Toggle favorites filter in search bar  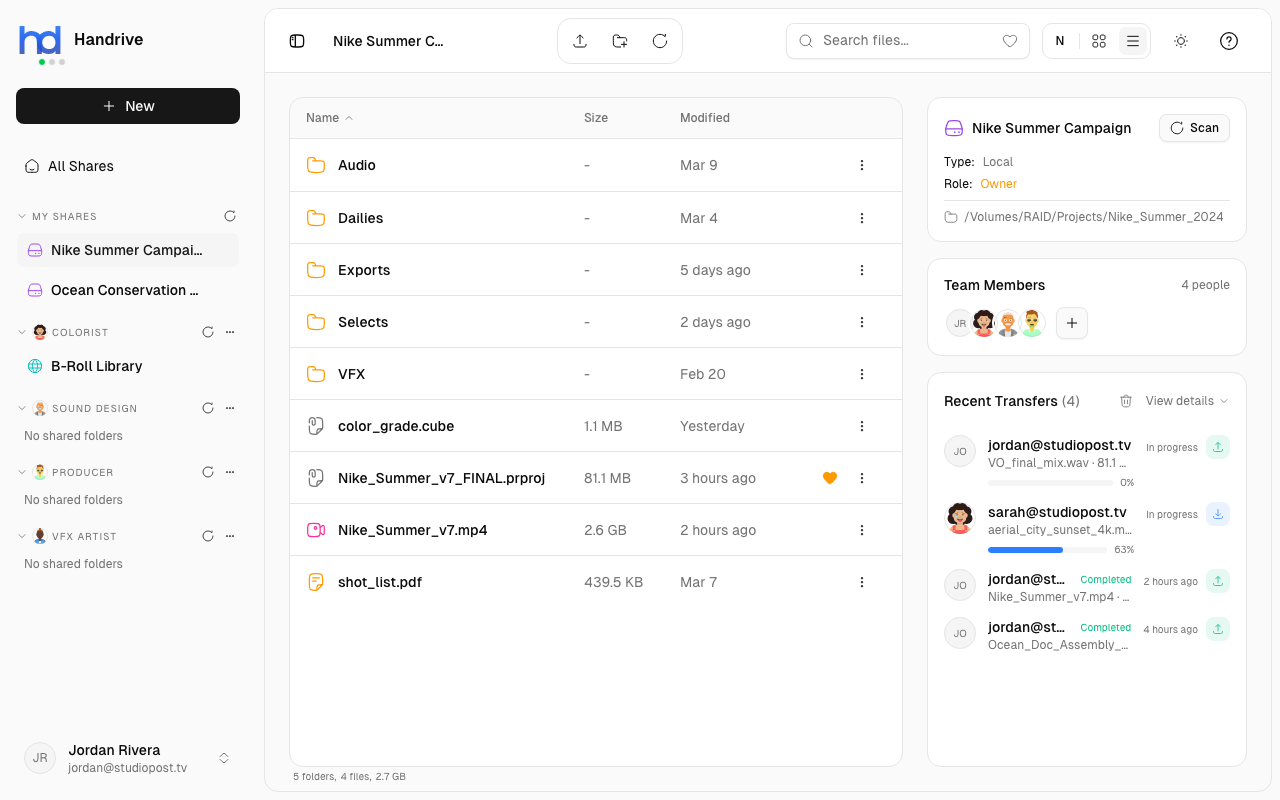coord(1010,41)
